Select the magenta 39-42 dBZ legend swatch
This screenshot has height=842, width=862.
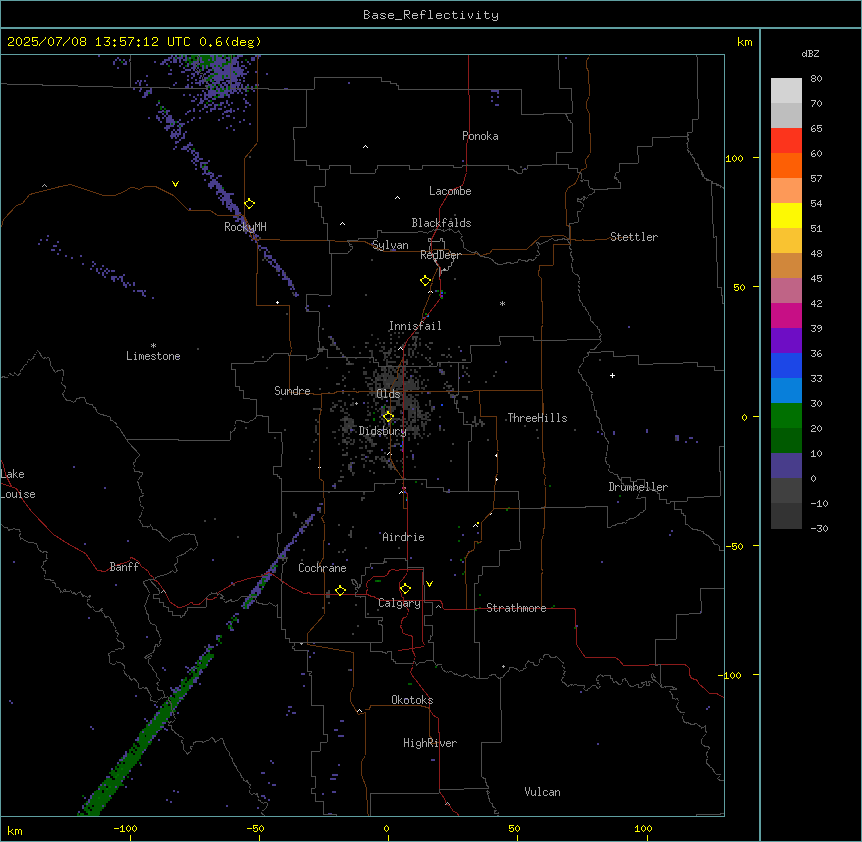click(786, 315)
